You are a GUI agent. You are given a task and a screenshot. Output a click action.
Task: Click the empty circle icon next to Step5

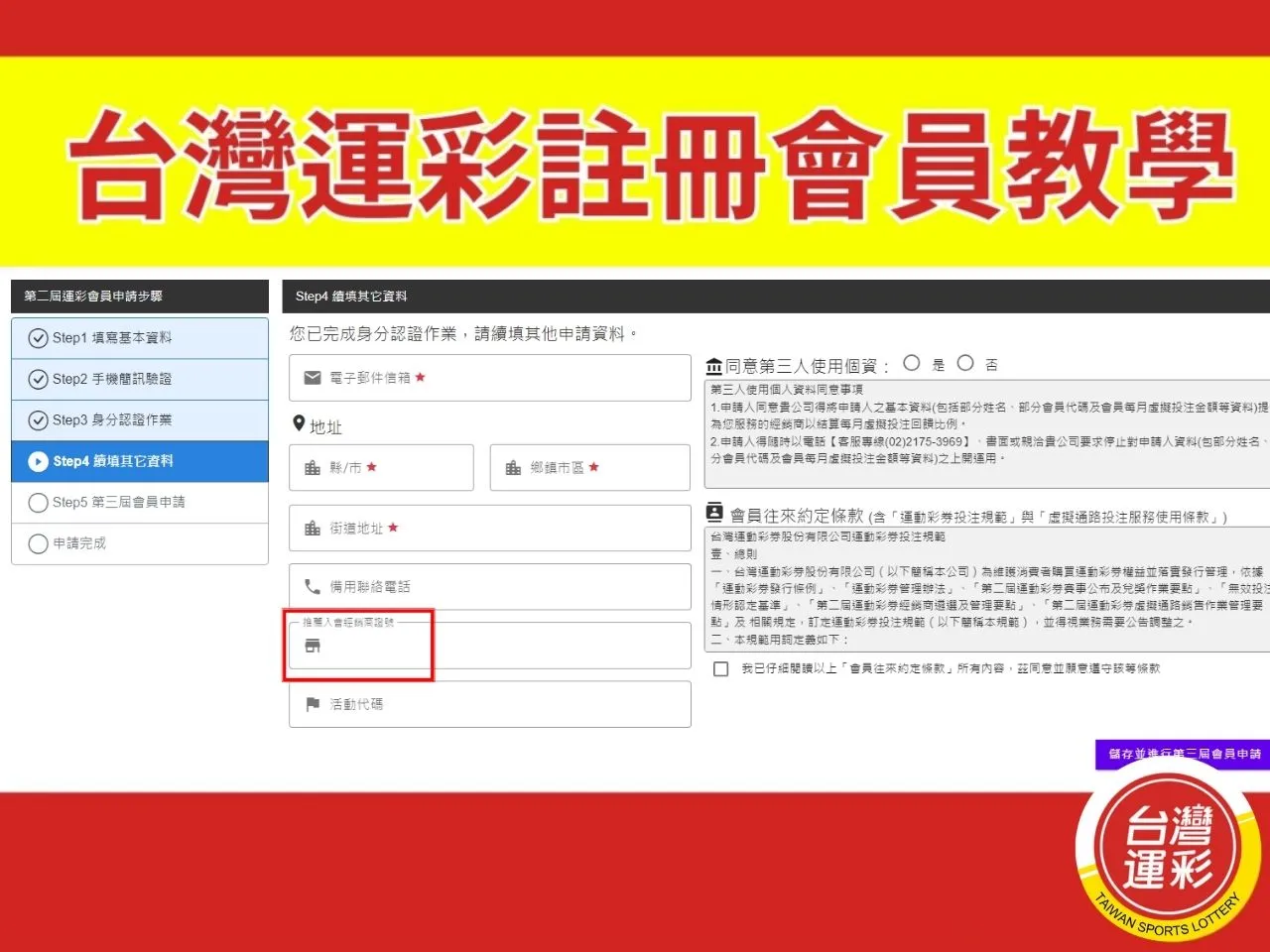[38, 503]
